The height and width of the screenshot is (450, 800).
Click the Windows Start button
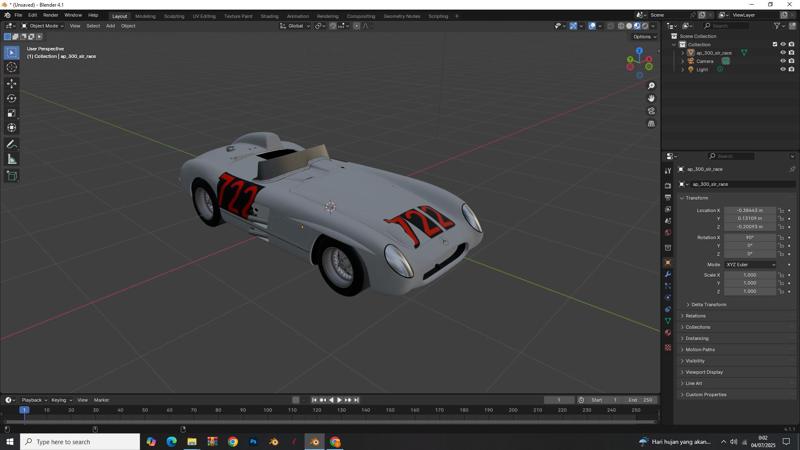click(10, 442)
